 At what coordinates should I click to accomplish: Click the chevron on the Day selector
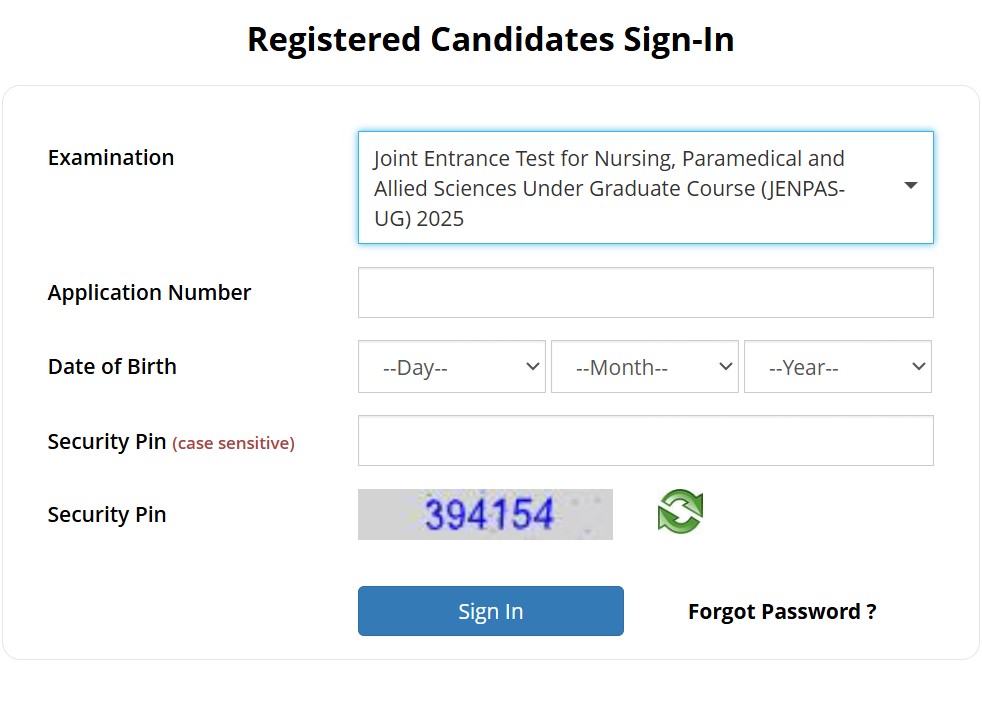(532, 366)
